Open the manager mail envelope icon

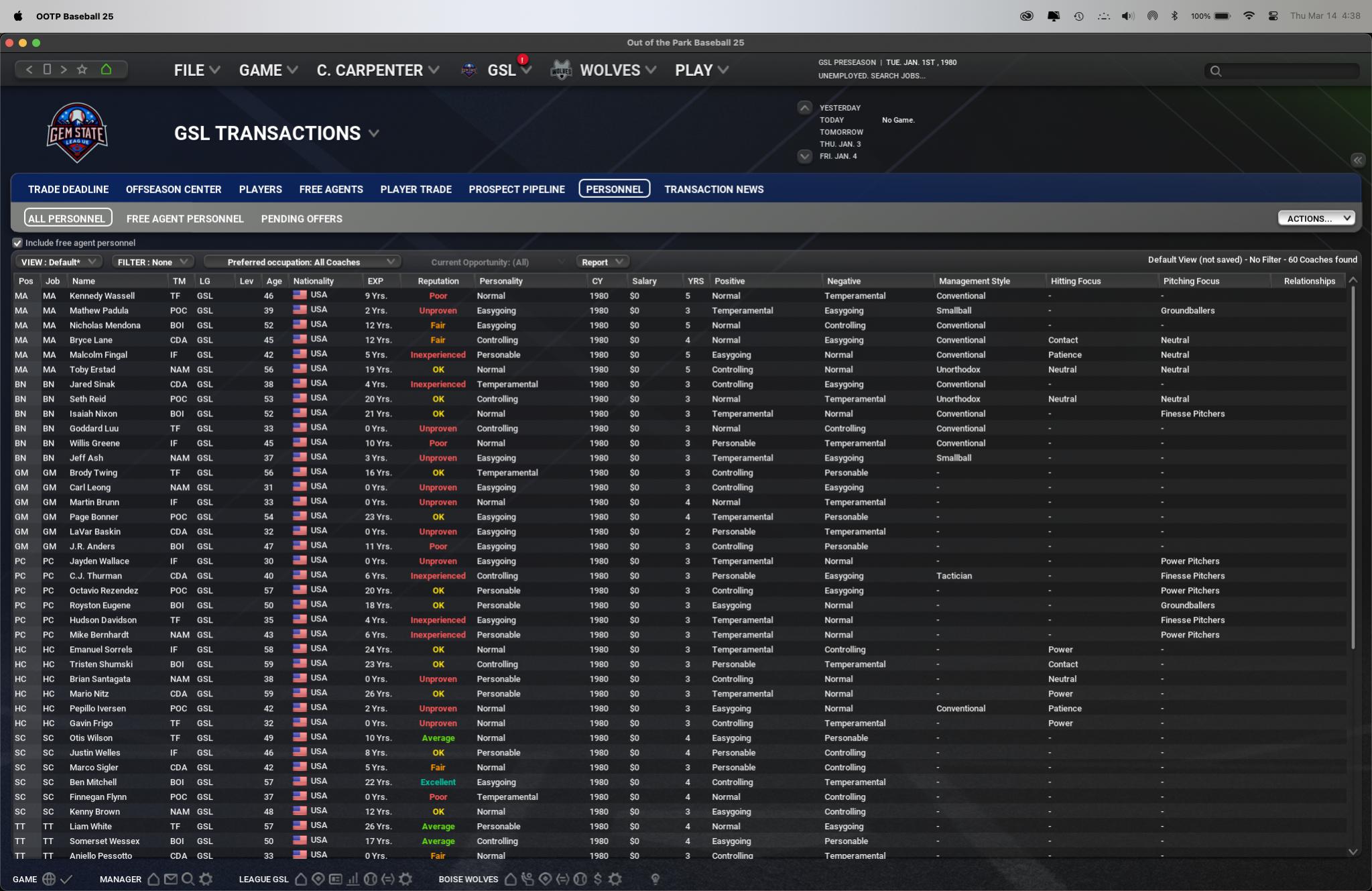171,879
